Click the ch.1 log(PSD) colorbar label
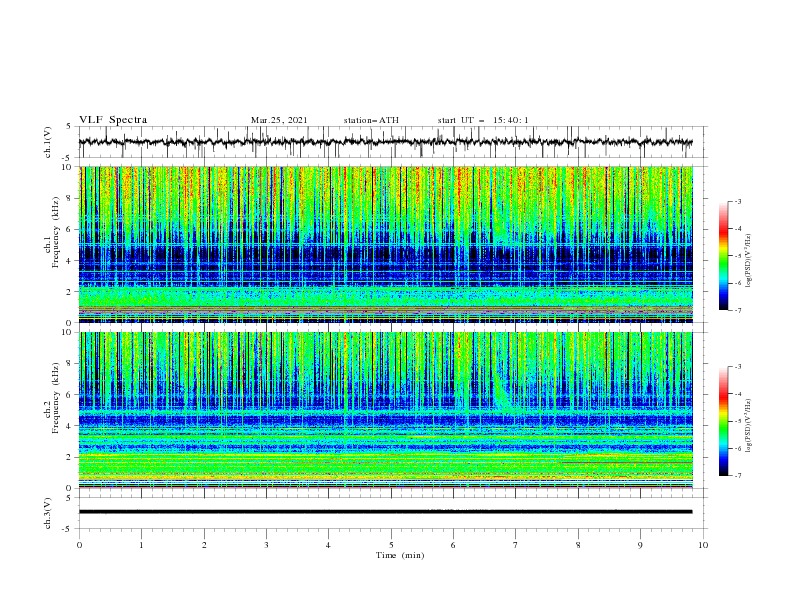Image resolution: width=792 pixels, height=612 pixels. pyautogui.click(x=748, y=261)
